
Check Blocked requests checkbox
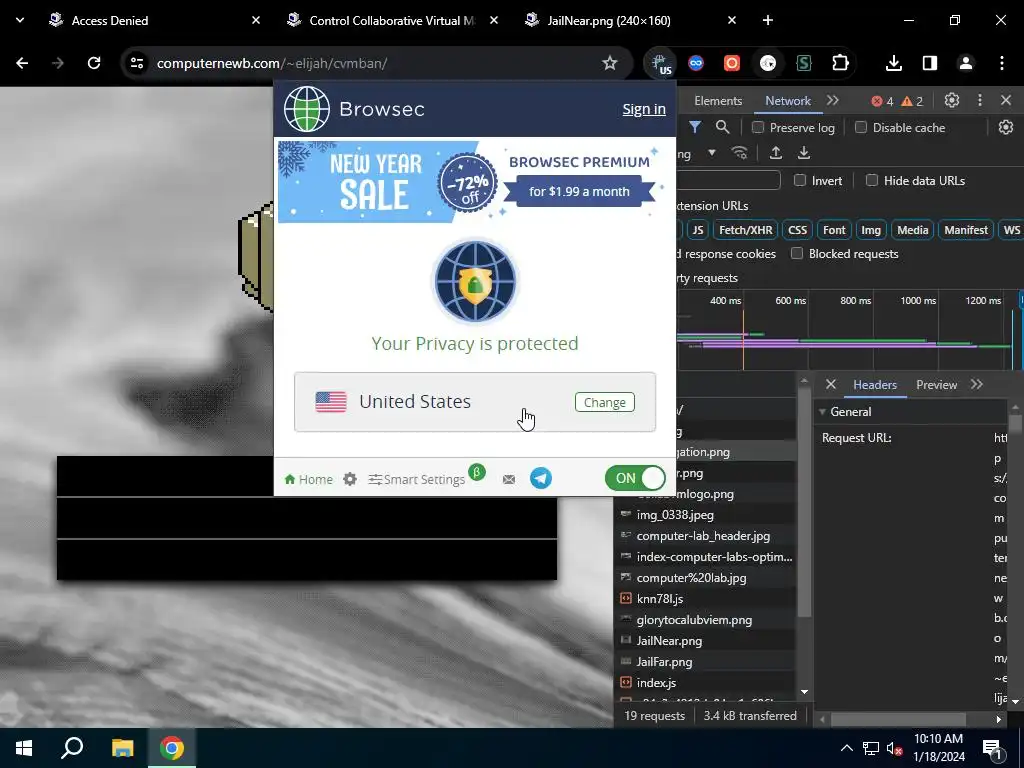coord(797,253)
